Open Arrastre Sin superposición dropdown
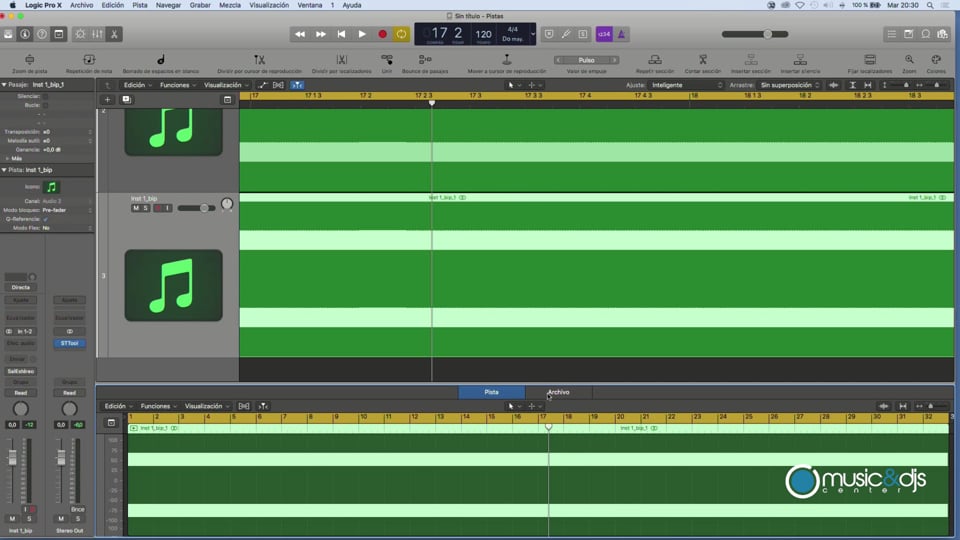 click(790, 85)
